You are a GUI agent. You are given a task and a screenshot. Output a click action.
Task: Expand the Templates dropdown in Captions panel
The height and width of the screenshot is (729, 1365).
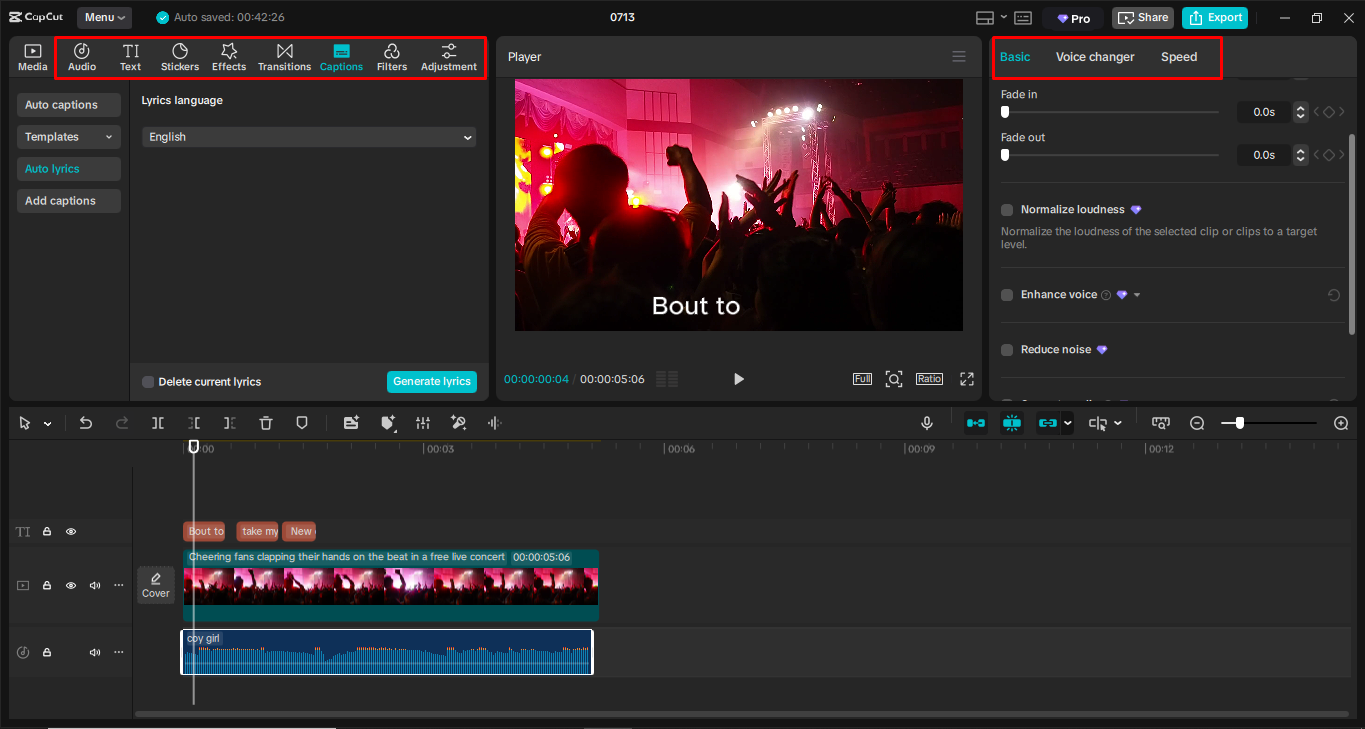tap(68, 136)
